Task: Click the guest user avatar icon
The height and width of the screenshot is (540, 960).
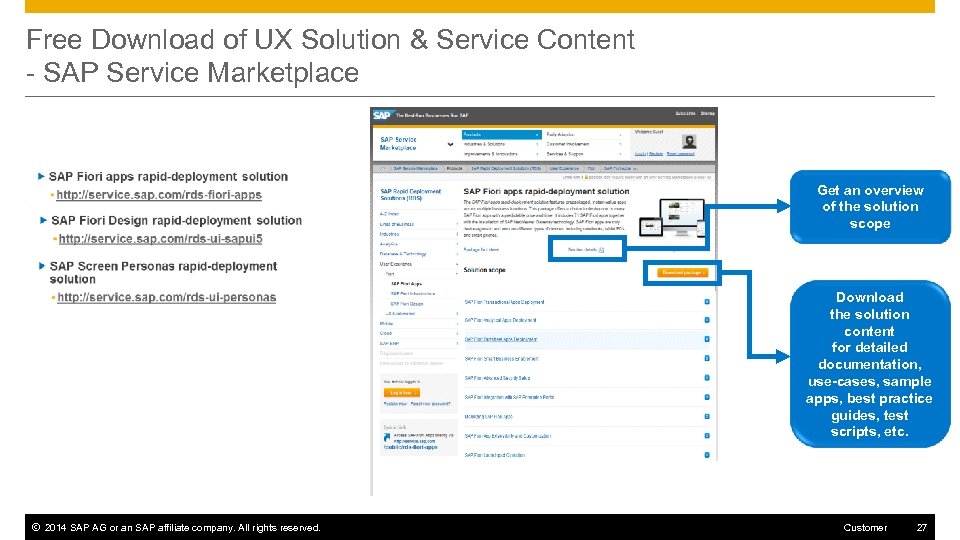Action: coord(689,142)
